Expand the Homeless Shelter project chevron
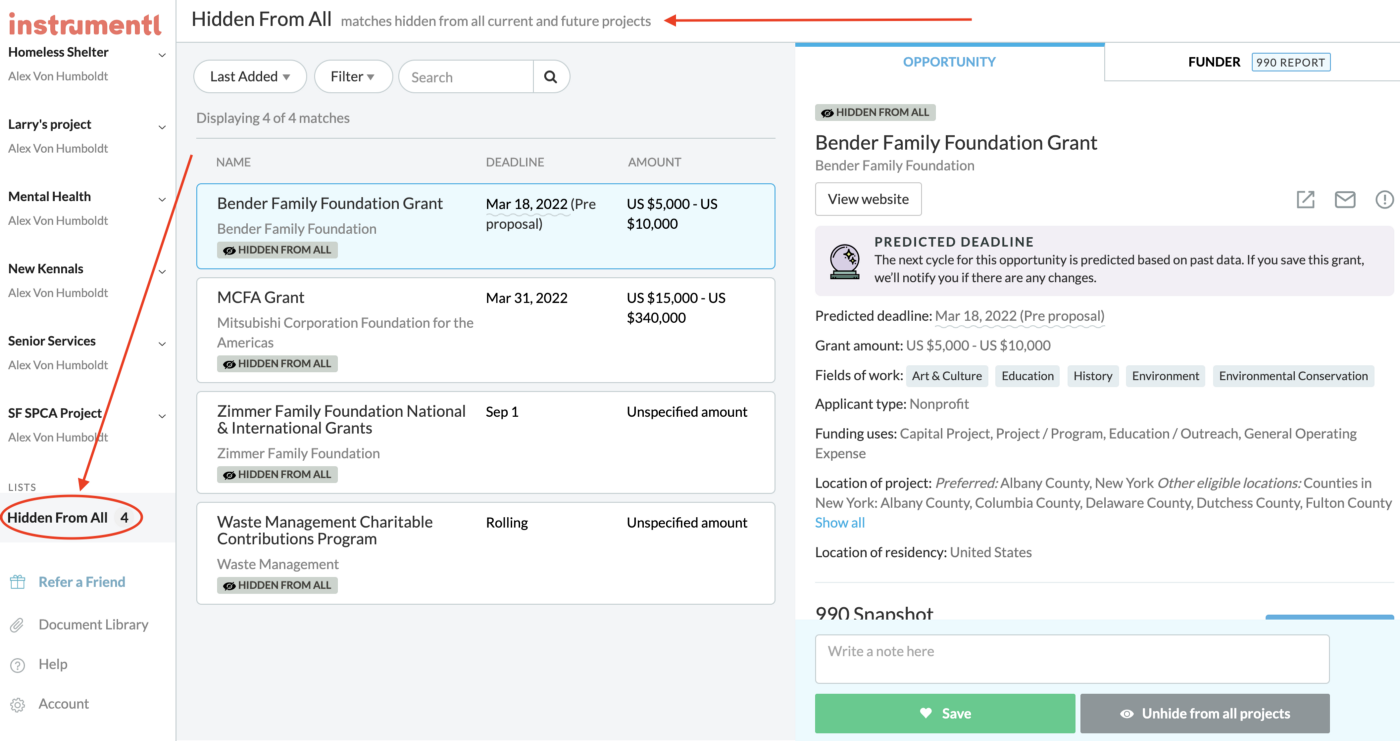 pyautogui.click(x=162, y=55)
